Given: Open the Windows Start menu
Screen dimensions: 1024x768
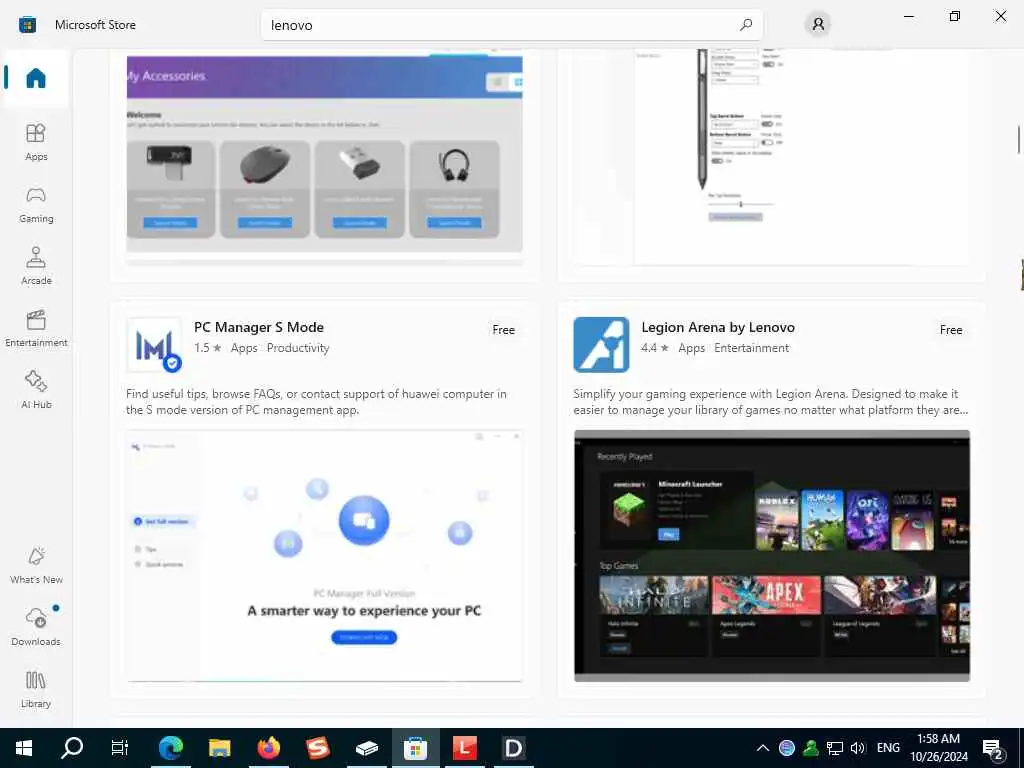Looking at the screenshot, I should [x=24, y=748].
